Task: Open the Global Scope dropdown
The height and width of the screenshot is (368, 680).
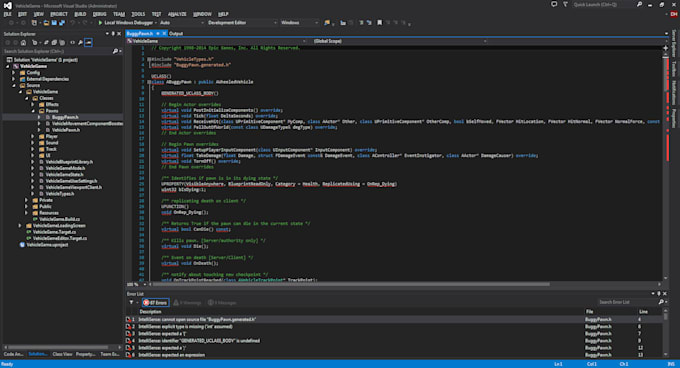Action: point(399,41)
